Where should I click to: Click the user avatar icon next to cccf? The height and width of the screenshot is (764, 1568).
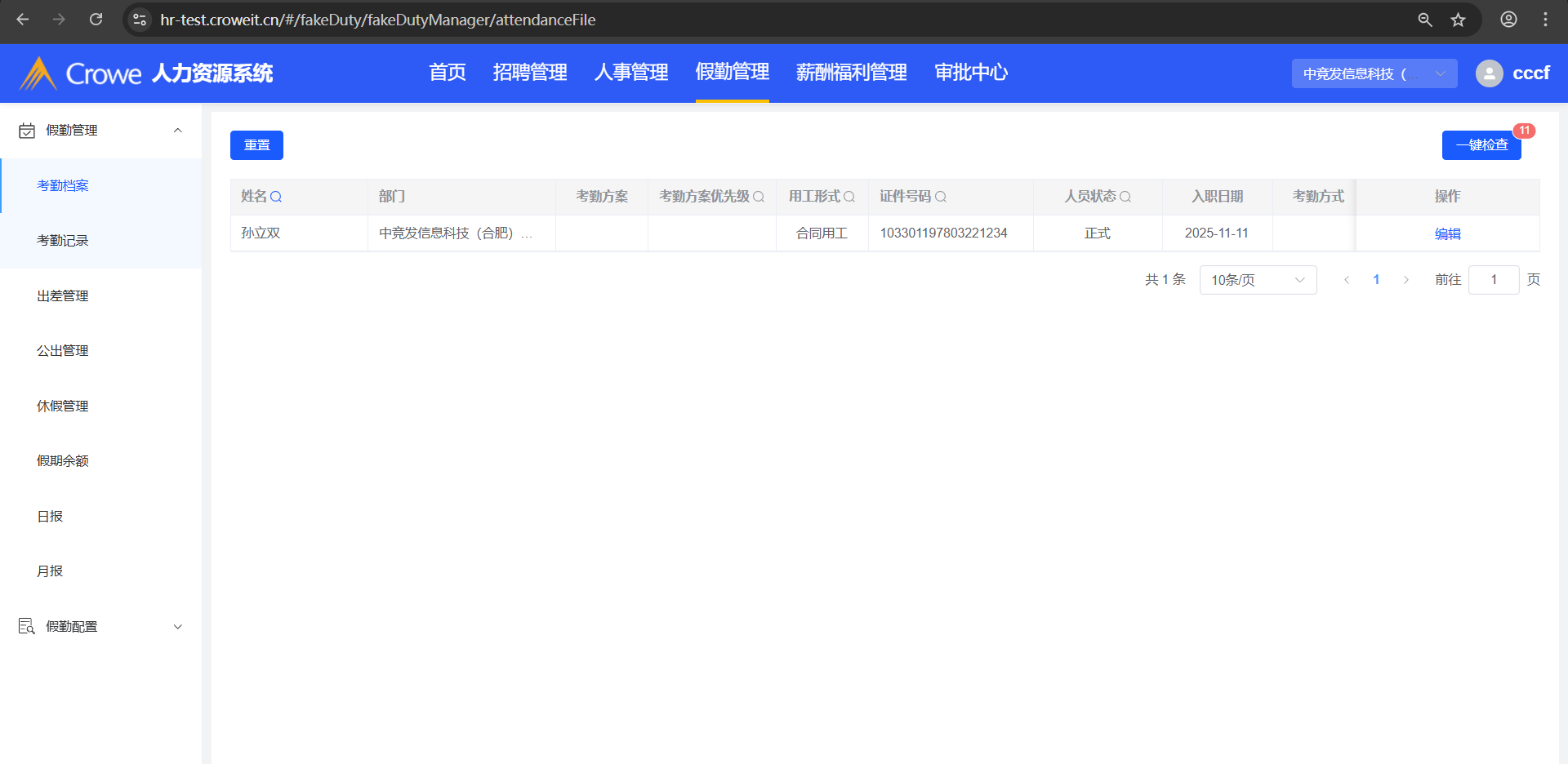1489,73
